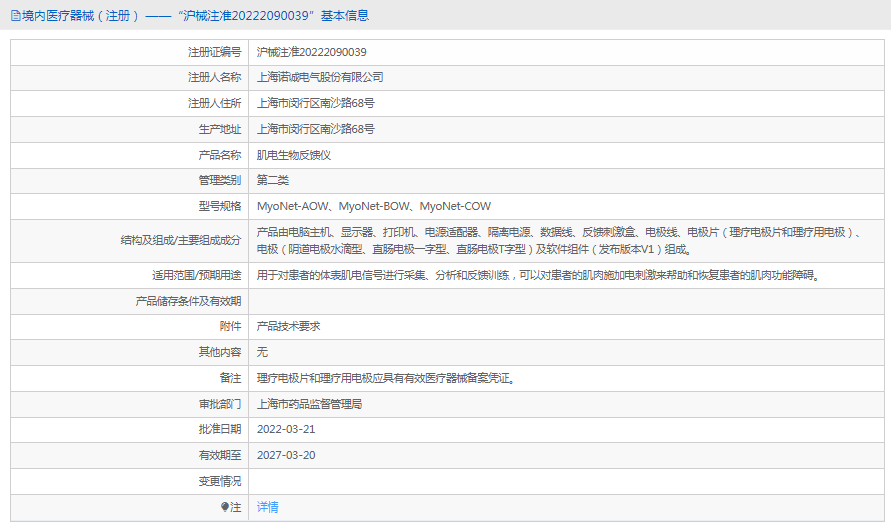Click approval date 2022-03-21

click(286, 429)
